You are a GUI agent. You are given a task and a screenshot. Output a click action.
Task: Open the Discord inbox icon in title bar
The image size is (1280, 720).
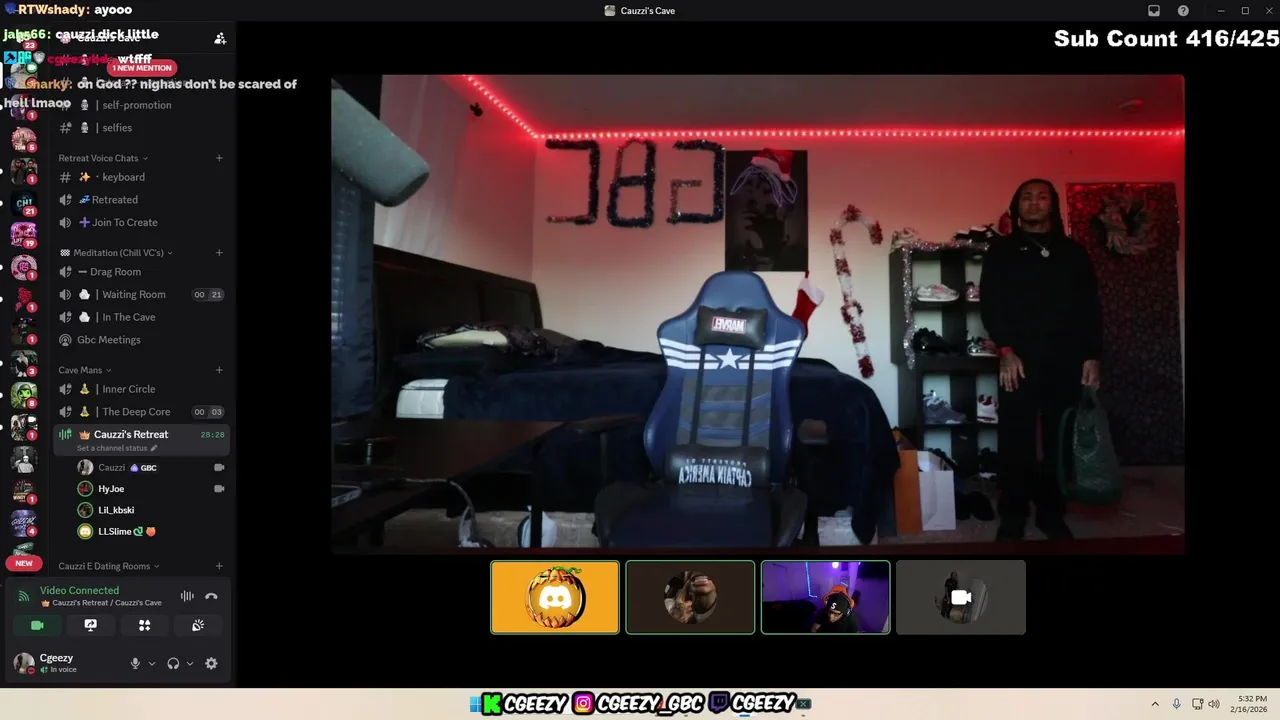[1153, 11]
